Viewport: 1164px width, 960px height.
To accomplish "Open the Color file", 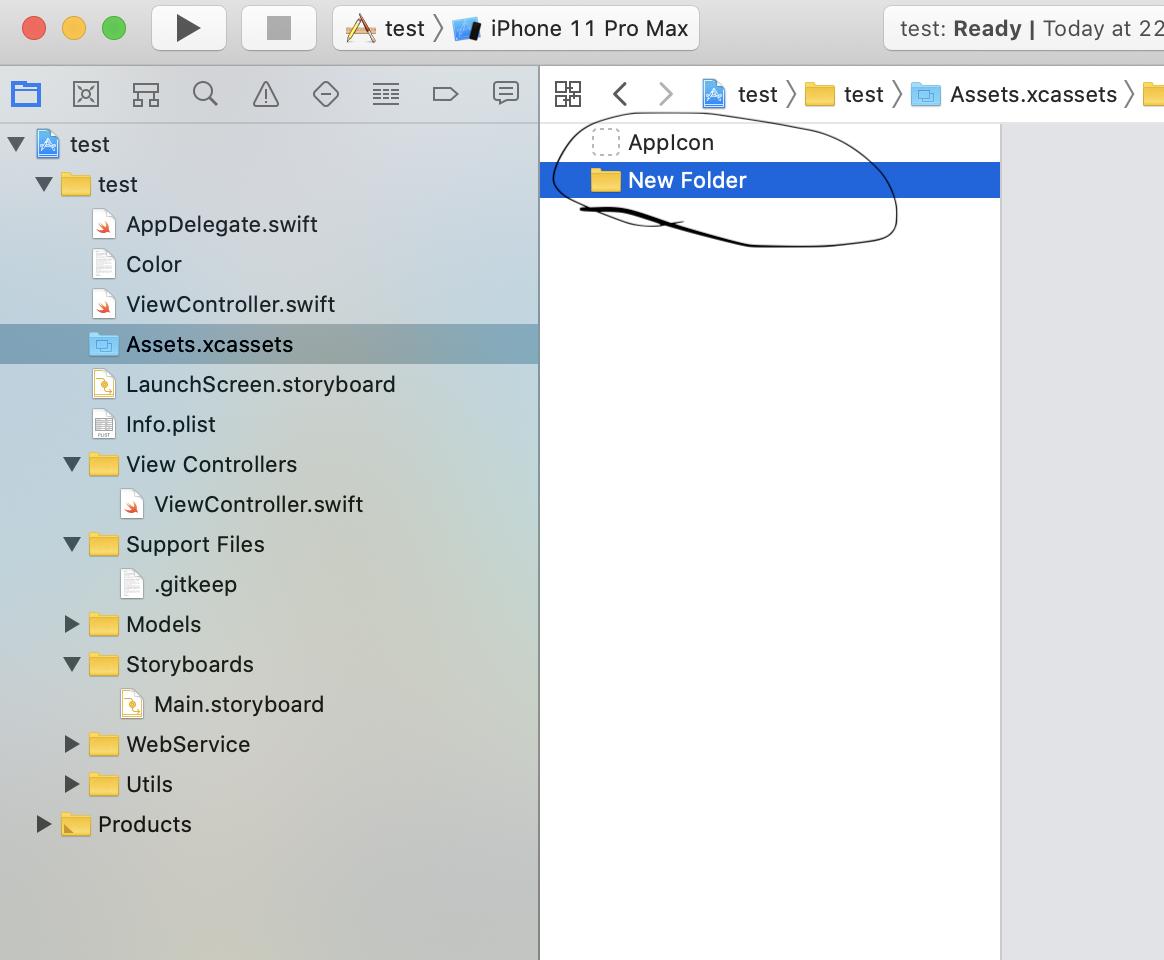I will click(x=269, y=264).
